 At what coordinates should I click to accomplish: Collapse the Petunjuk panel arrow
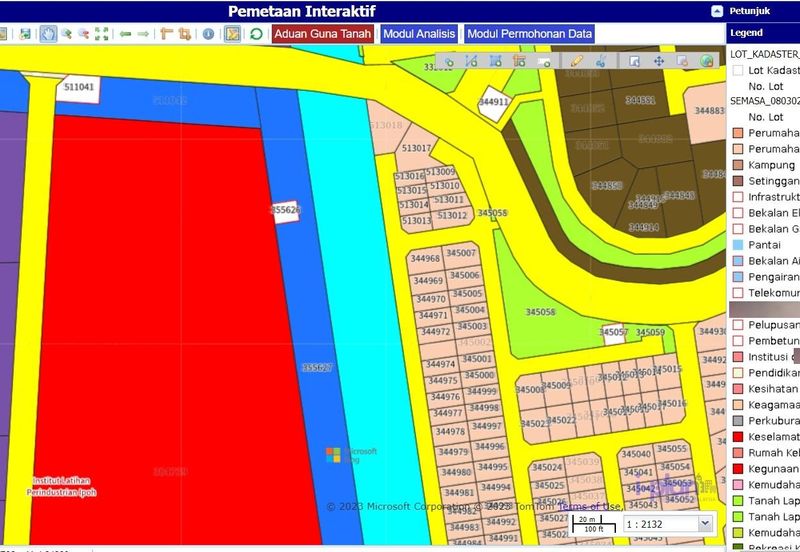(717, 11)
